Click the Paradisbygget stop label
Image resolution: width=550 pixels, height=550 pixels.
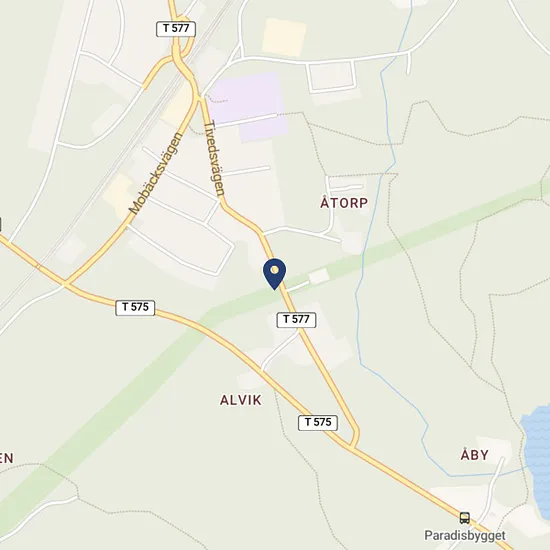pos(465,536)
